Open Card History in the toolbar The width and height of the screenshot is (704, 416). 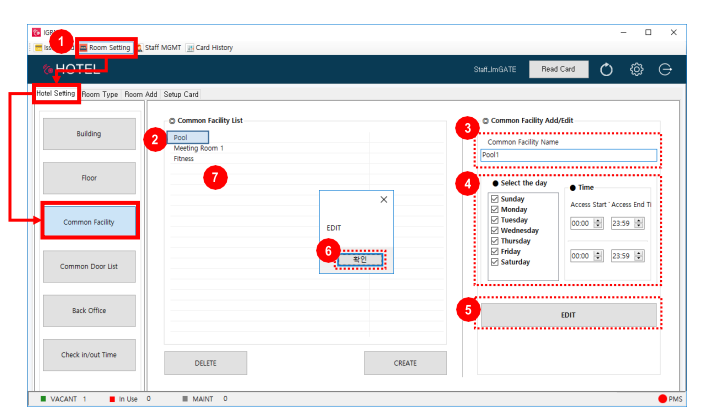click(x=210, y=48)
